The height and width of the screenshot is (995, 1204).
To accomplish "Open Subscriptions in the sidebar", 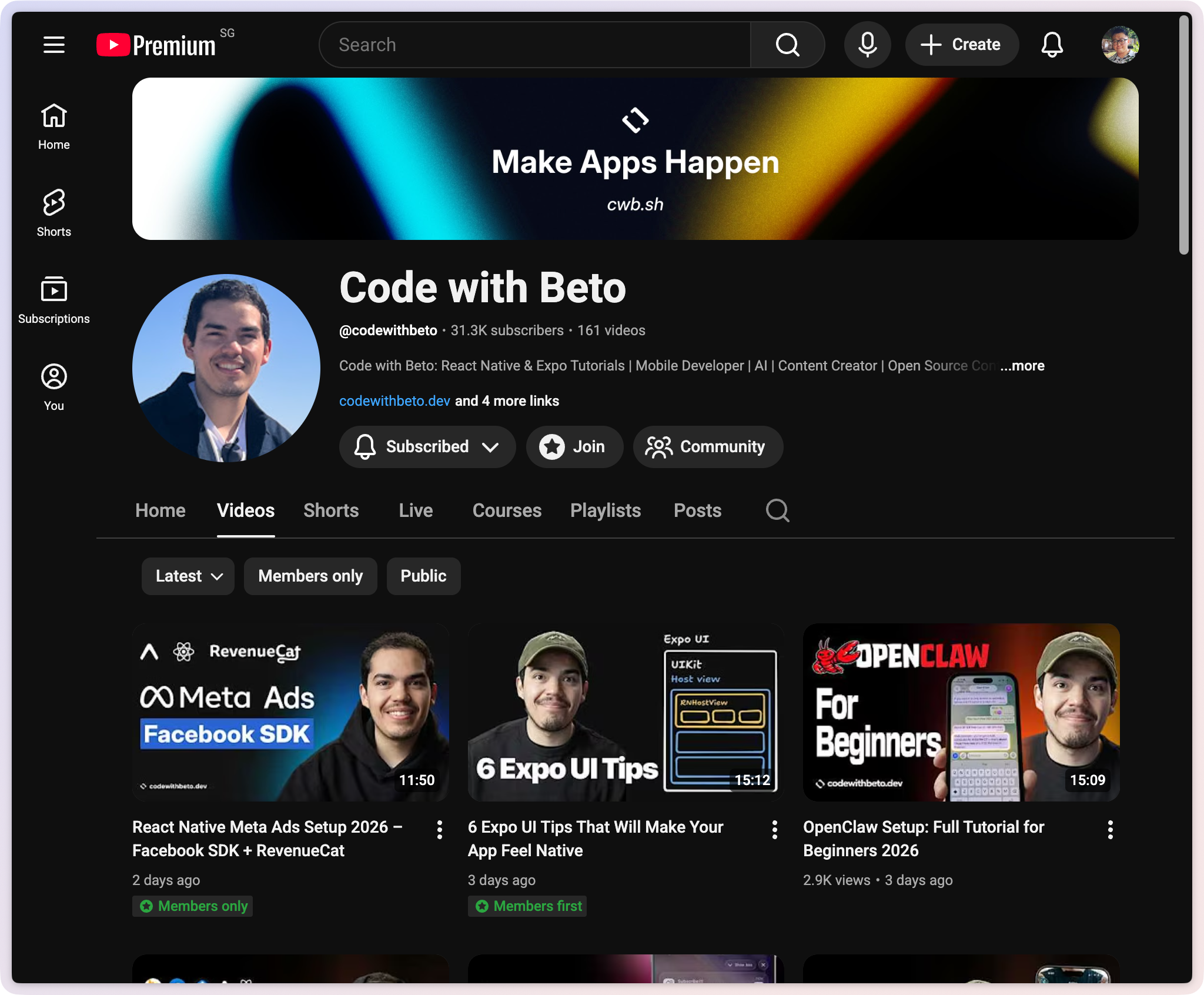I will coord(54,300).
